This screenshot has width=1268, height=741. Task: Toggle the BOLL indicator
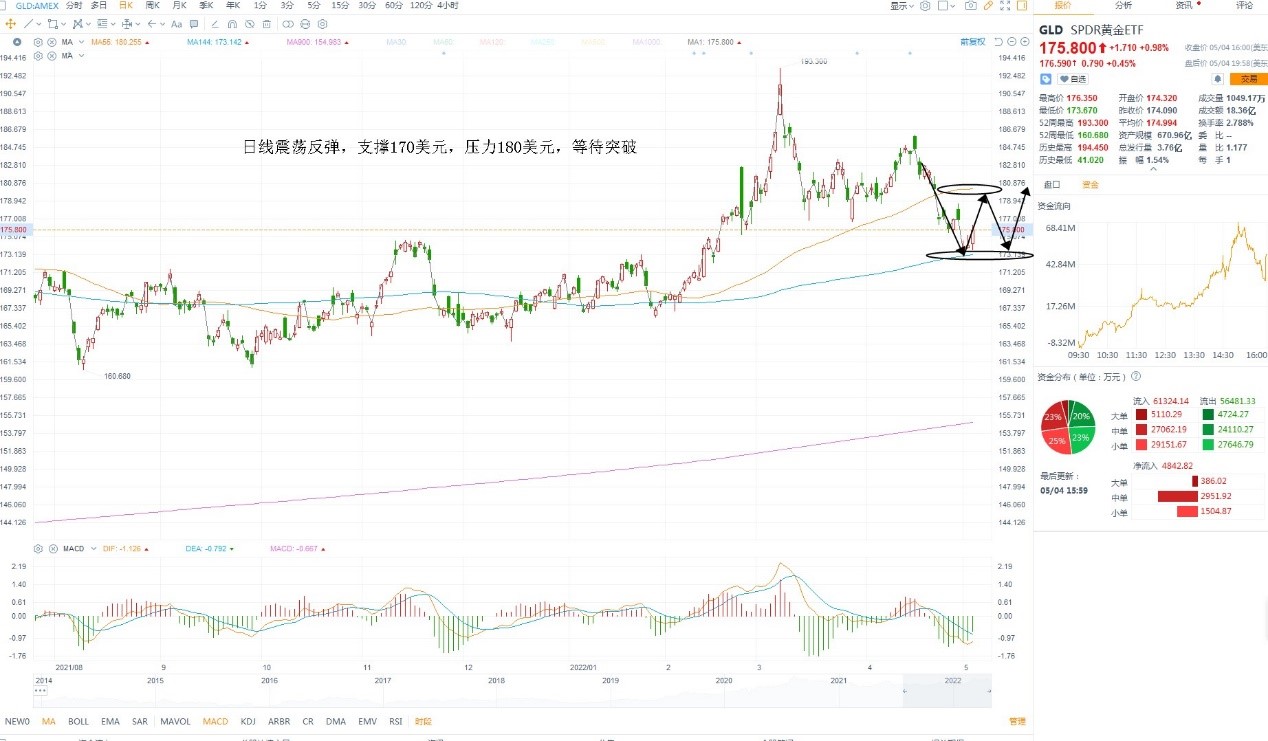click(78, 721)
